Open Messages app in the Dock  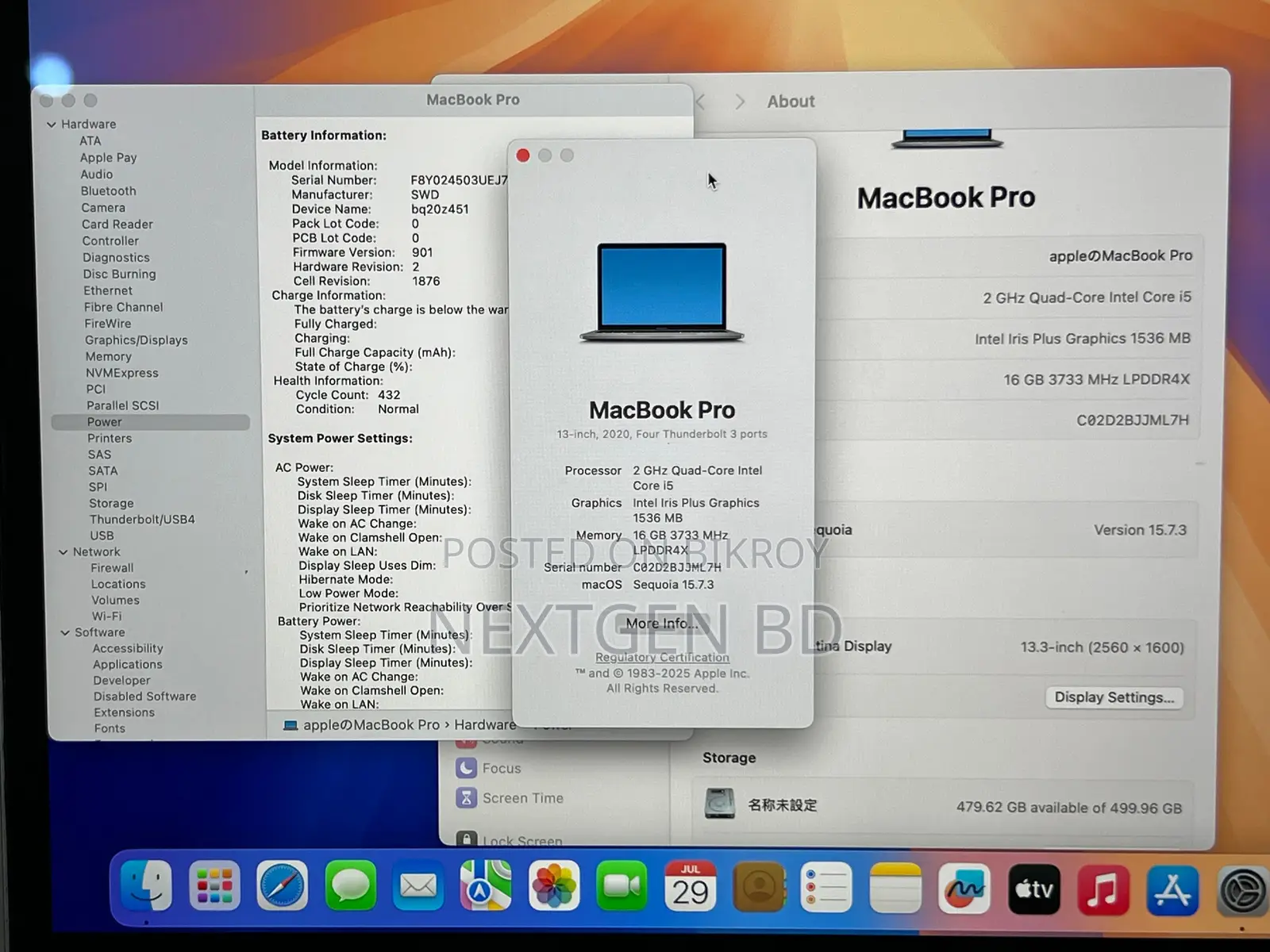click(x=350, y=885)
